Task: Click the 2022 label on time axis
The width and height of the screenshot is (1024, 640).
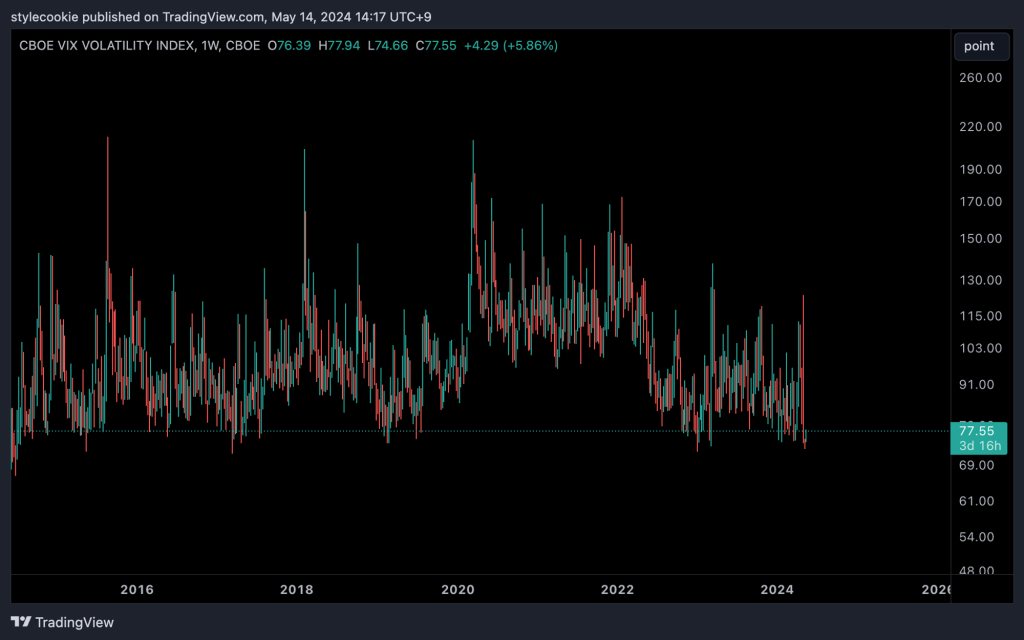Action: point(617,589)
